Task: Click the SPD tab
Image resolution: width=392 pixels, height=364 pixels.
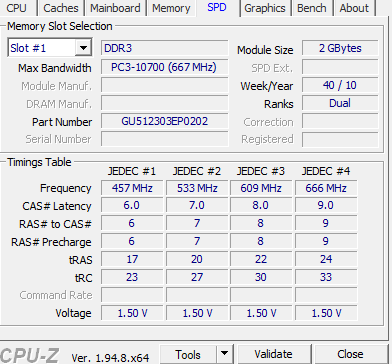Action: click(x=217, y=7)
